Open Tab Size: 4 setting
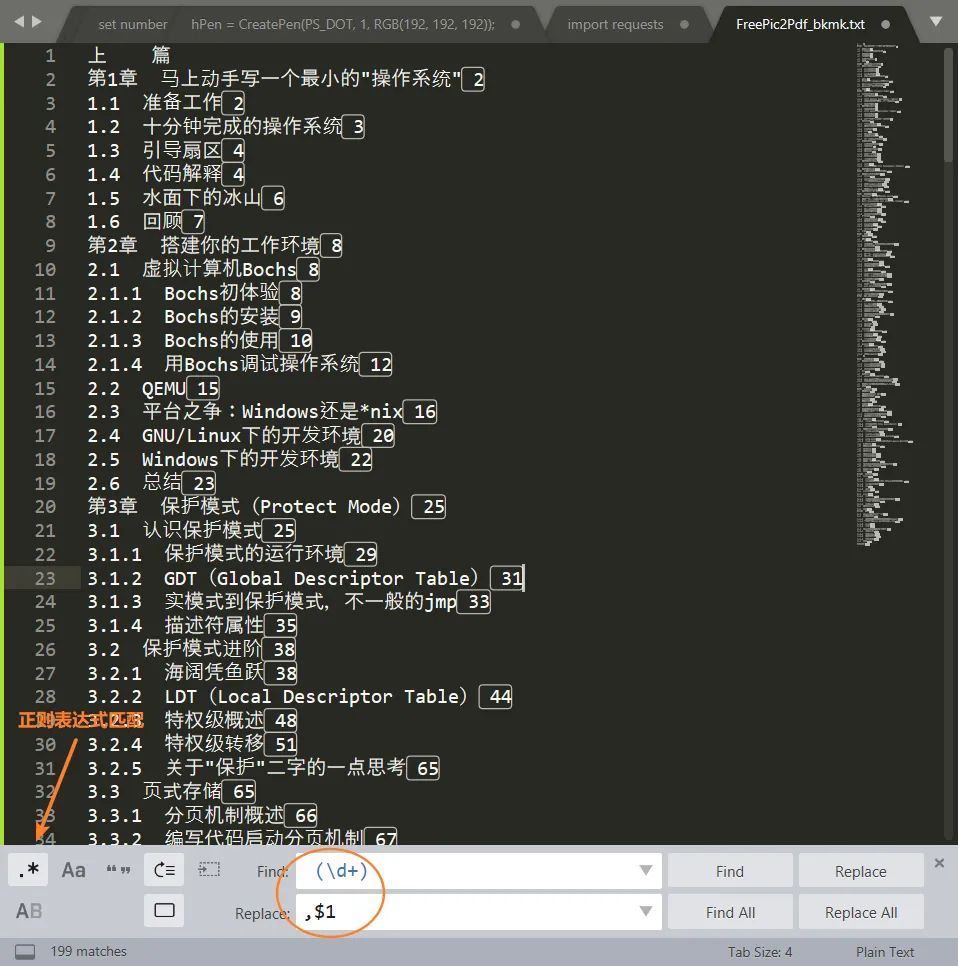Image resolution: width=958 pixels, height=966 pixels. (759, 952)
